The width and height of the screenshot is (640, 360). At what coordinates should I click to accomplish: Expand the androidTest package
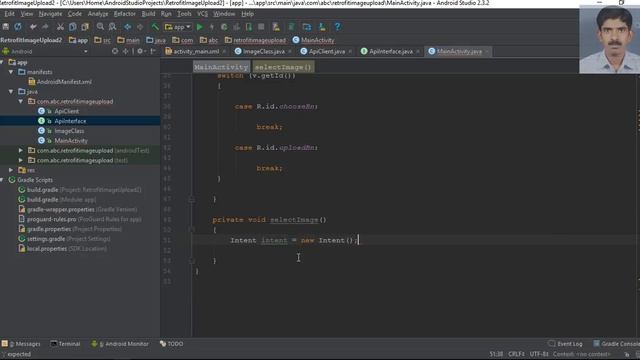click(21, 150)
